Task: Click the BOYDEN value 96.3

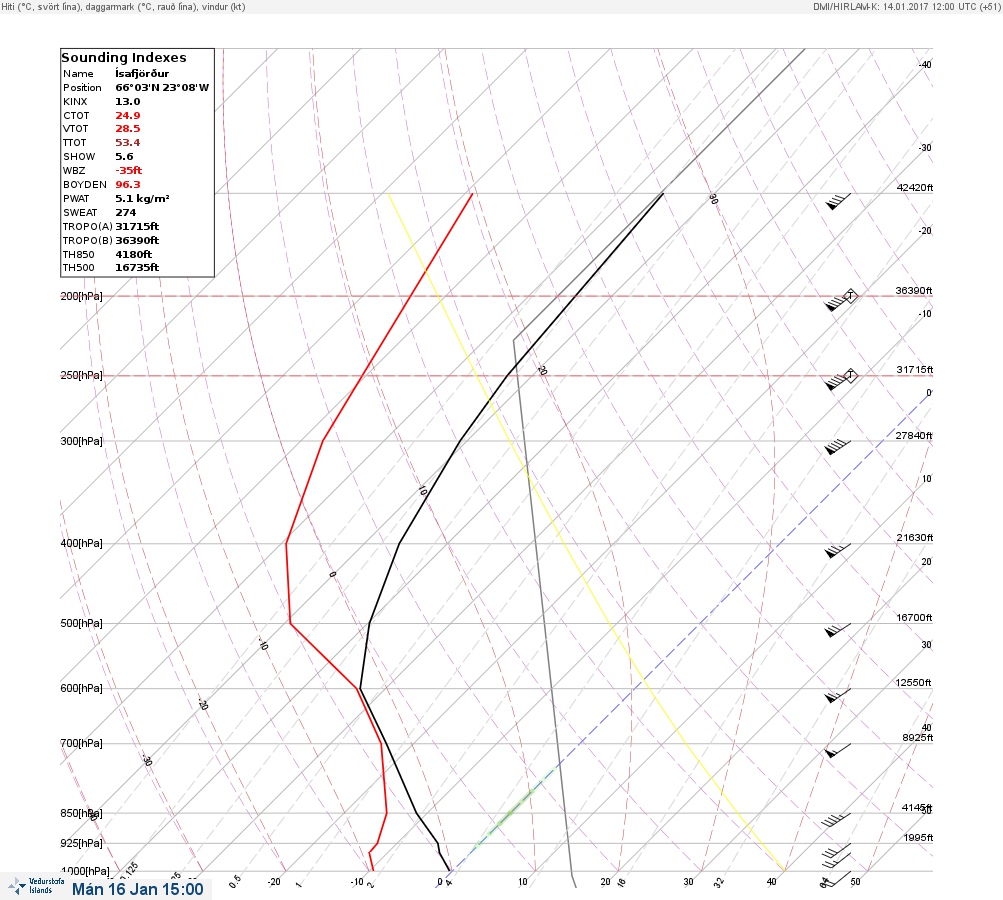Action: pos(128,185)
